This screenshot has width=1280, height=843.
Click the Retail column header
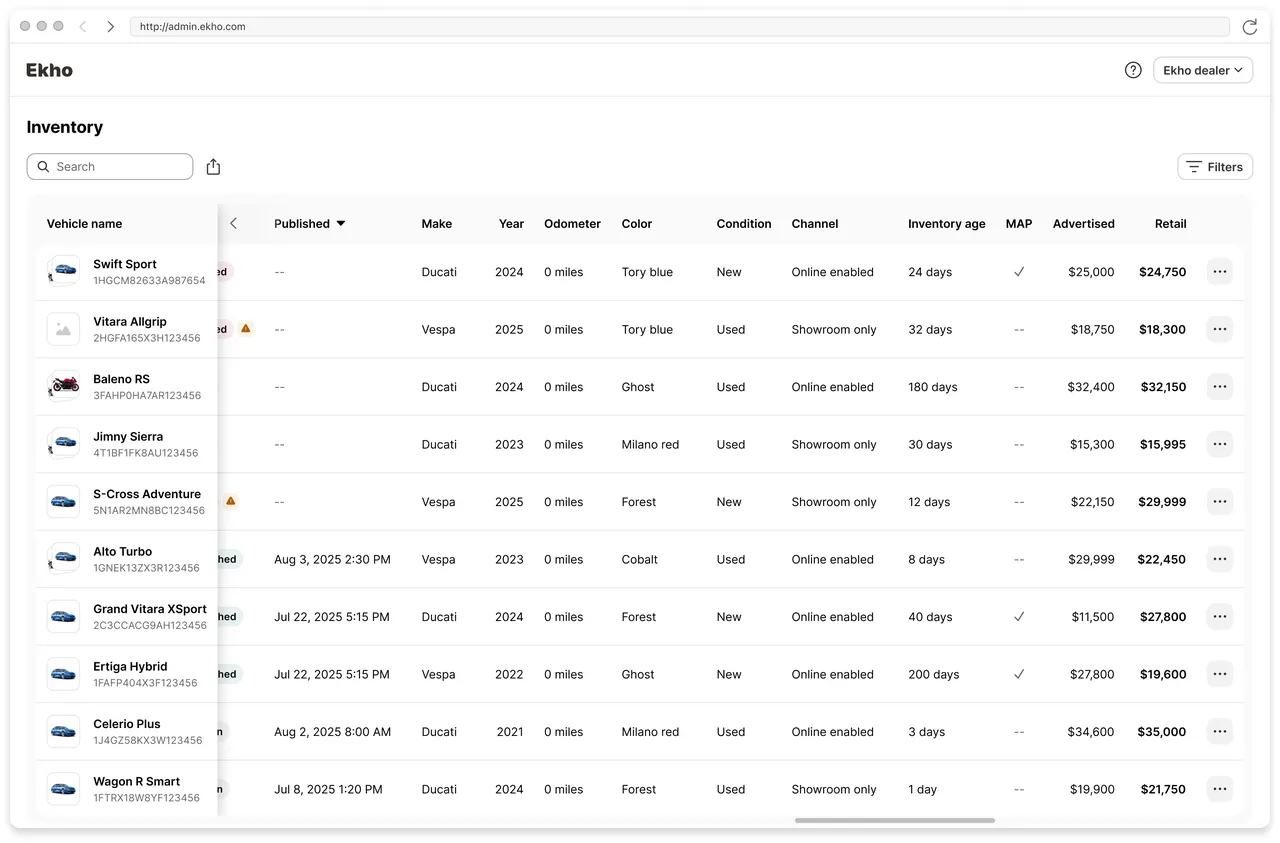tap(1171, 224)
